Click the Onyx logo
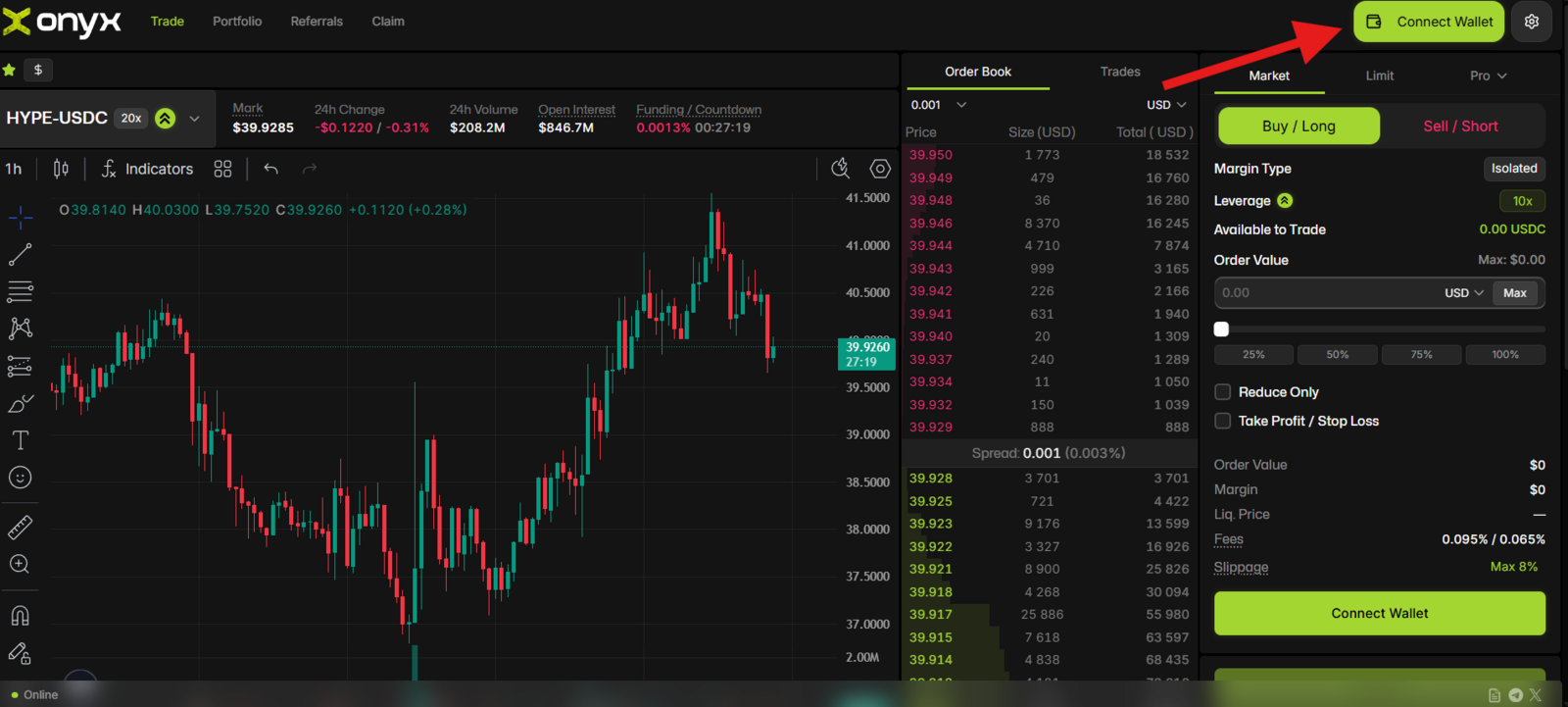The height and width of the screenshot is (707, 1568). point(62,22)
